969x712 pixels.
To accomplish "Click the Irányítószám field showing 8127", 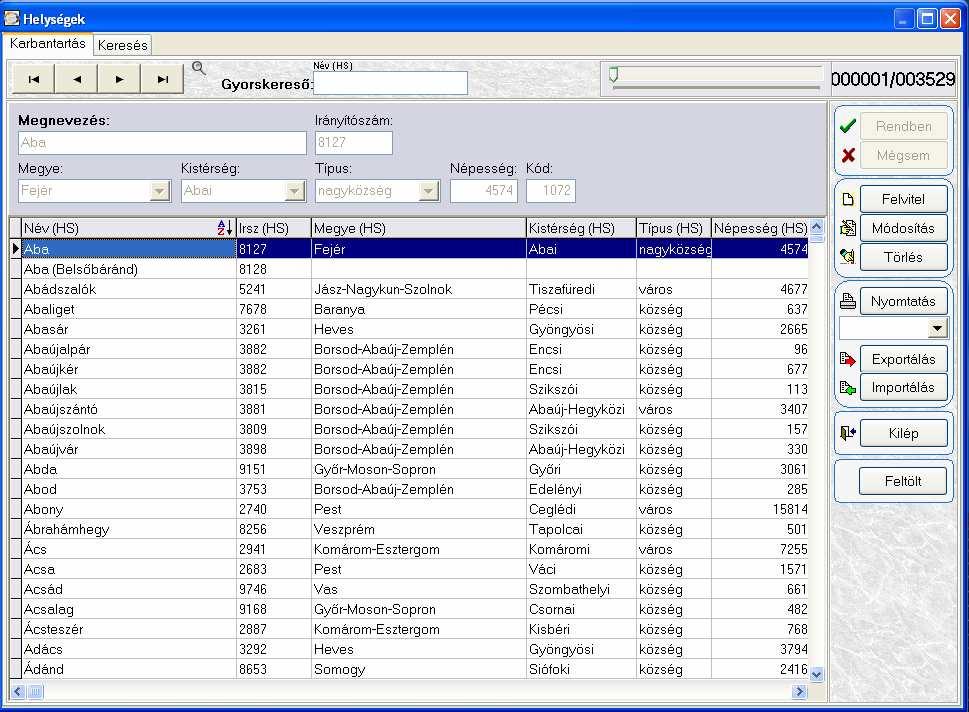I will coord(353,143).
